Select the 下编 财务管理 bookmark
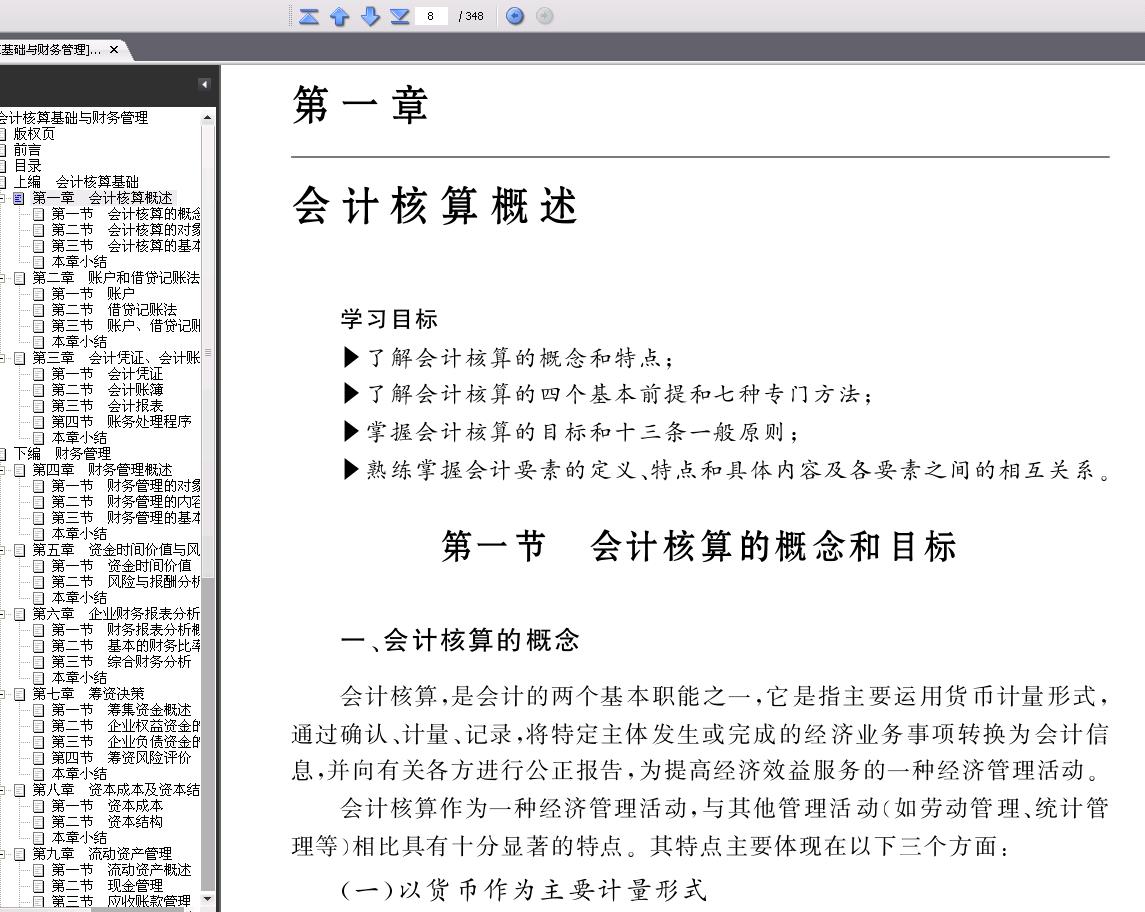1145x912 pixels. 62,454
